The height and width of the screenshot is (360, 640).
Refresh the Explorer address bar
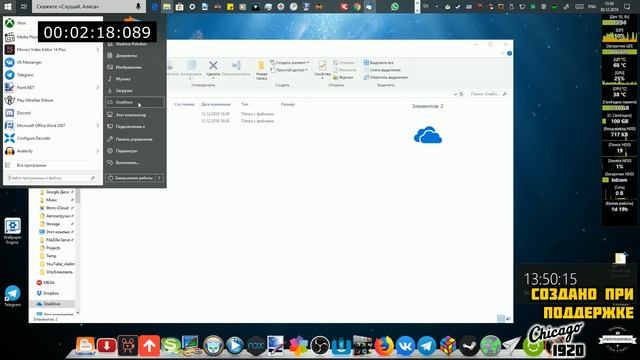(x=461, y=94)
